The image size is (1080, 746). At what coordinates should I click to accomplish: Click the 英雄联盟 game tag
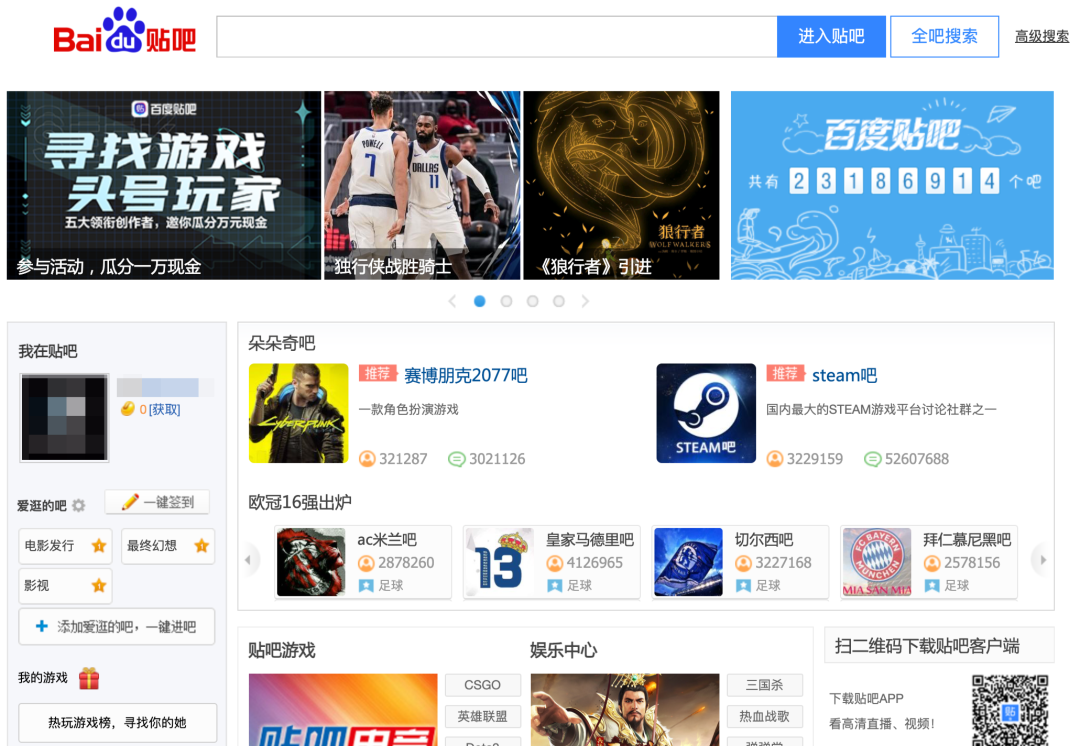coord(483,716)
